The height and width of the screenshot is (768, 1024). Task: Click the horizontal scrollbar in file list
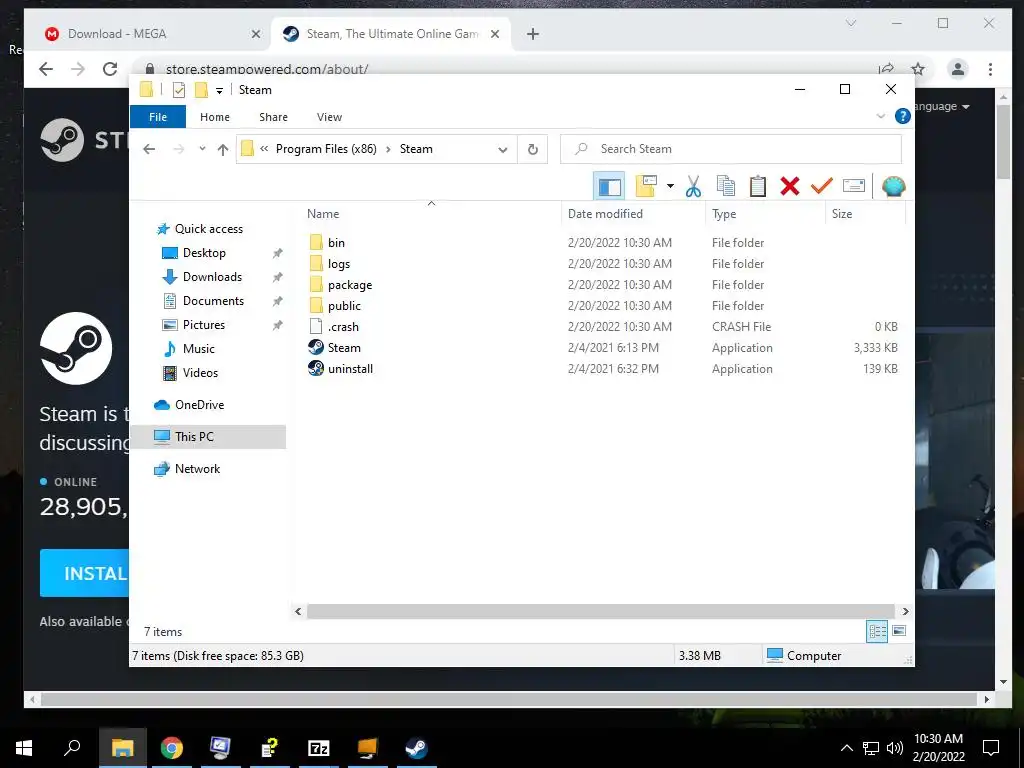point(600,611)
